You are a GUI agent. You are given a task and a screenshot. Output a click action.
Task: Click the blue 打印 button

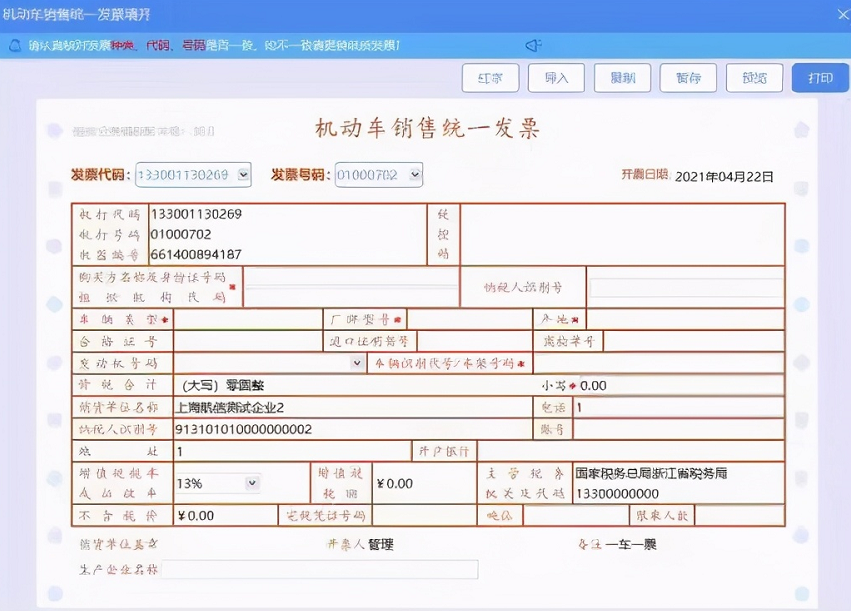coord(820,78)
